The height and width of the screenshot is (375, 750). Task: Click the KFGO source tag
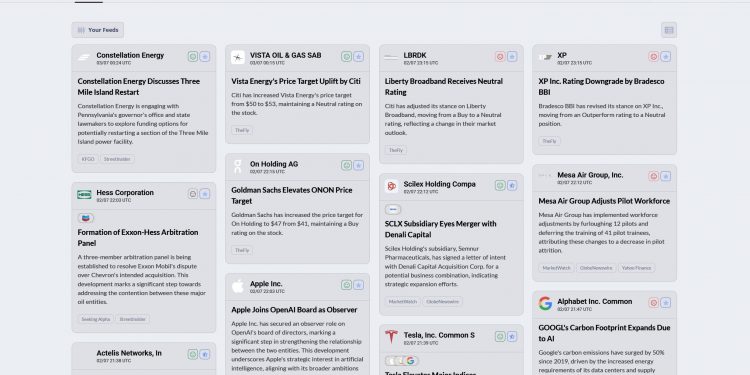point(88,159)
